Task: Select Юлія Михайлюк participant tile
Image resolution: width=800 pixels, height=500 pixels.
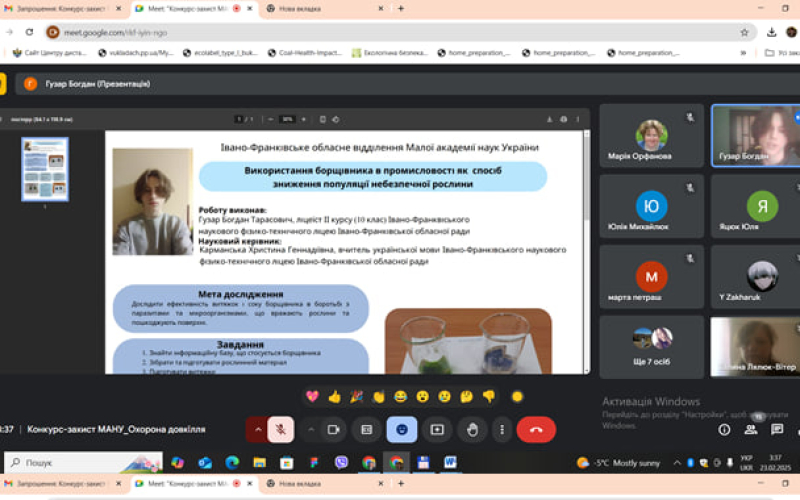Action: coord(652,206)
